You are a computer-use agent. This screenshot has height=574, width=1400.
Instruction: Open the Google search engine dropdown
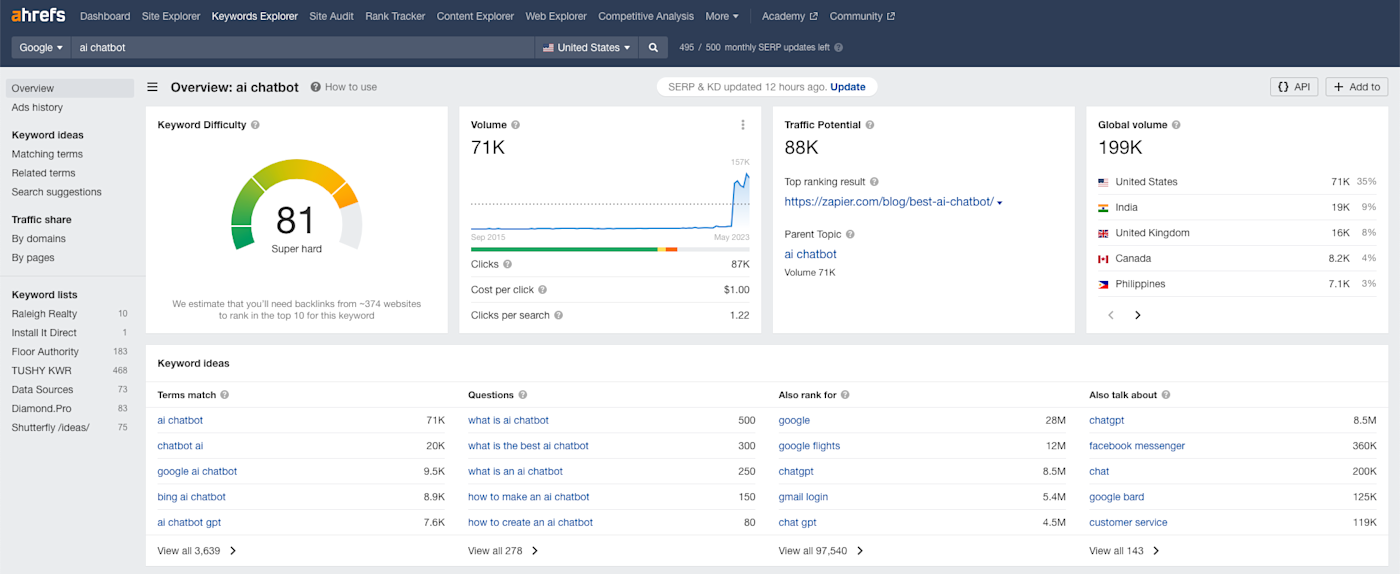point(41,47)
